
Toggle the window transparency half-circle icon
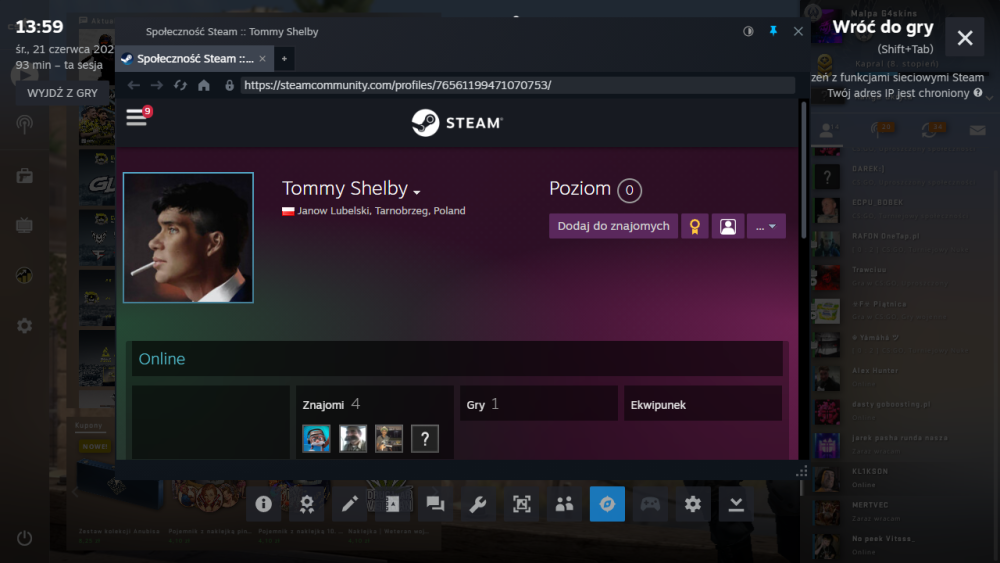[748, 31]
